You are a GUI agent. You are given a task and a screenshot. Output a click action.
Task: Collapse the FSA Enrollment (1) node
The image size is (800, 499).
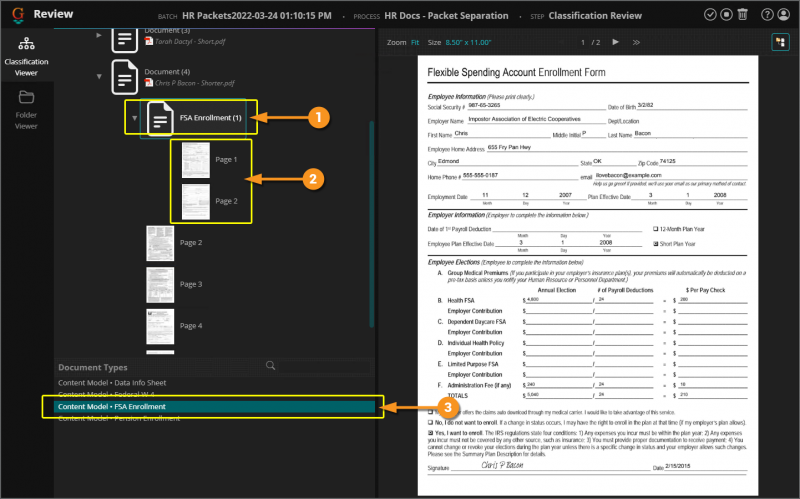pyautogui.click(x=136, y=118)
